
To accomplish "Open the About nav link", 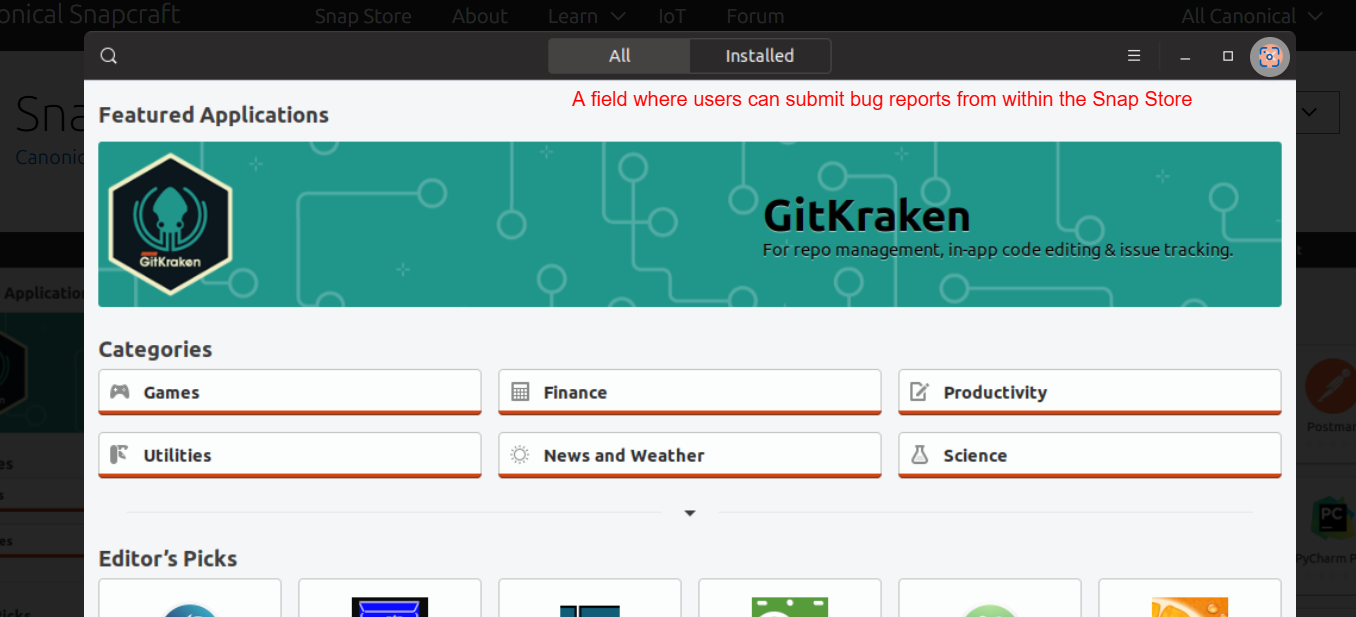I will click(480, 16).
